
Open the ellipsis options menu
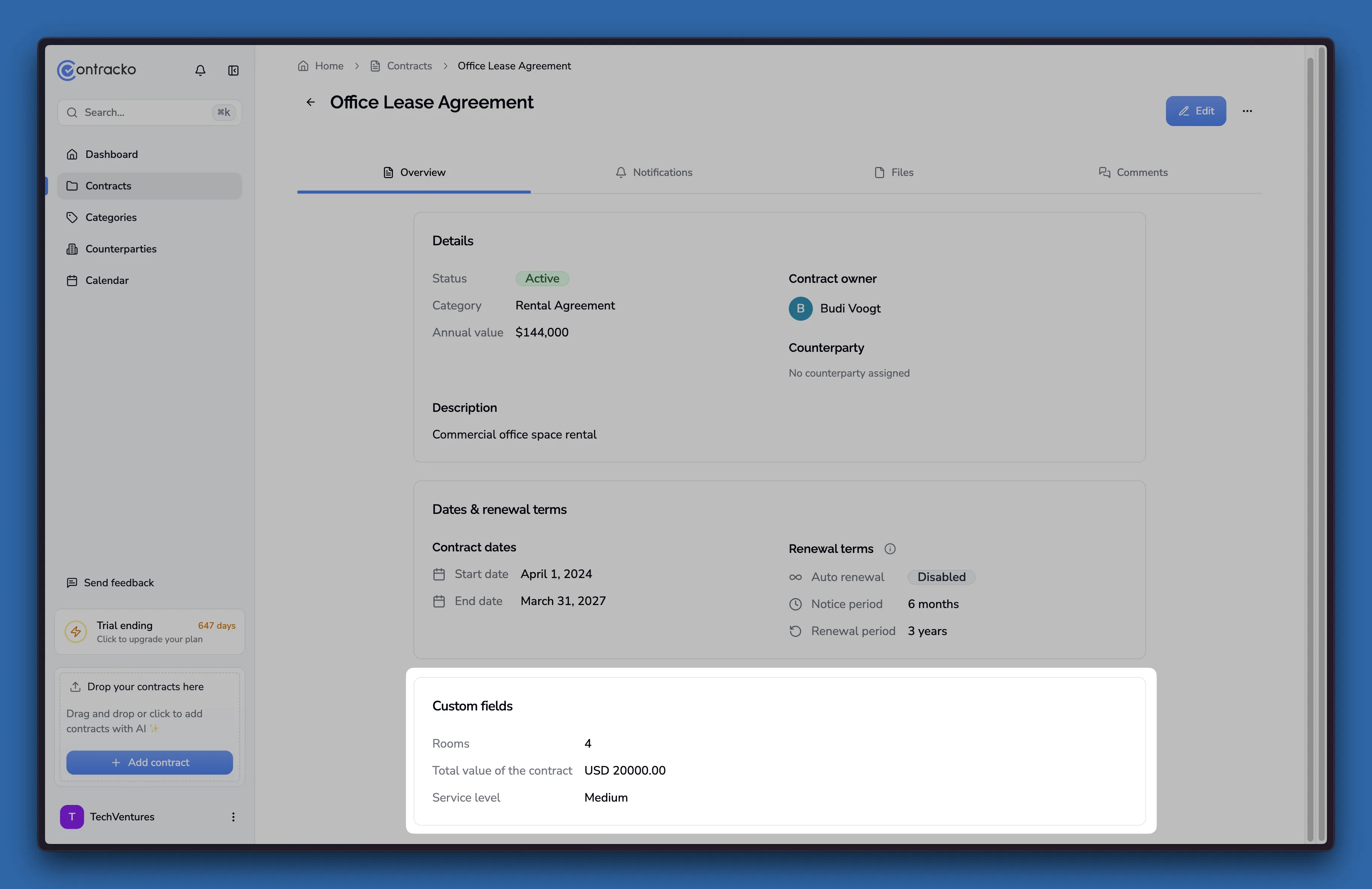coord(1247,111)
